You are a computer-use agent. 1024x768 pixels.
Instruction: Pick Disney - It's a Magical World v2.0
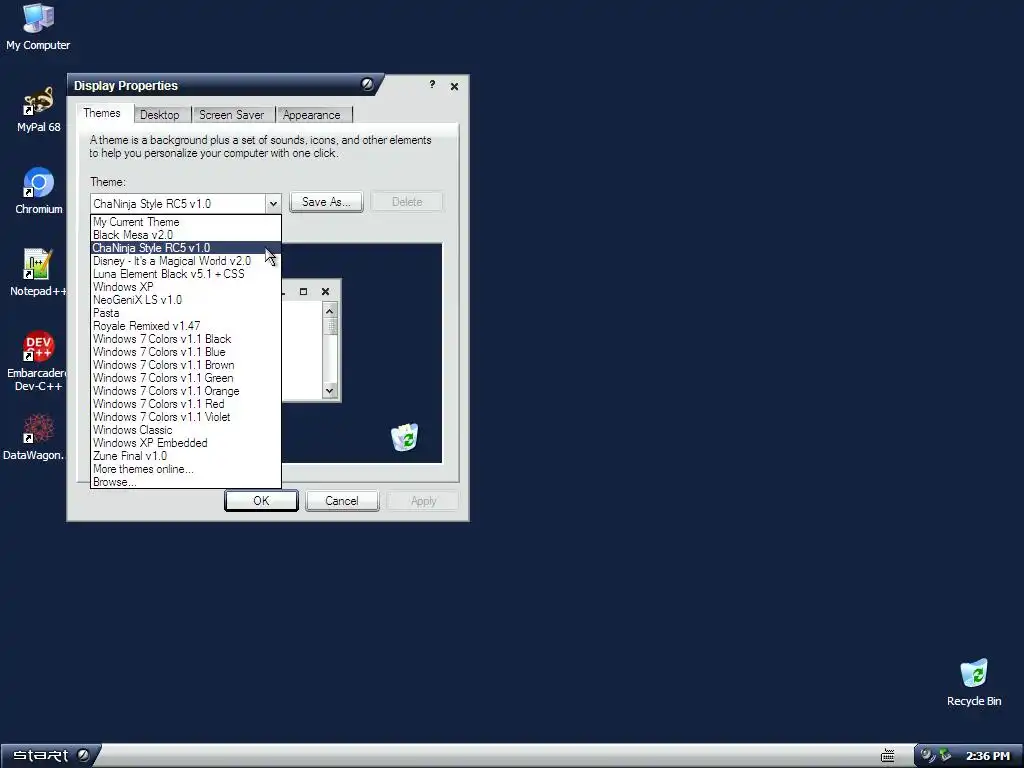coord(185,261)
